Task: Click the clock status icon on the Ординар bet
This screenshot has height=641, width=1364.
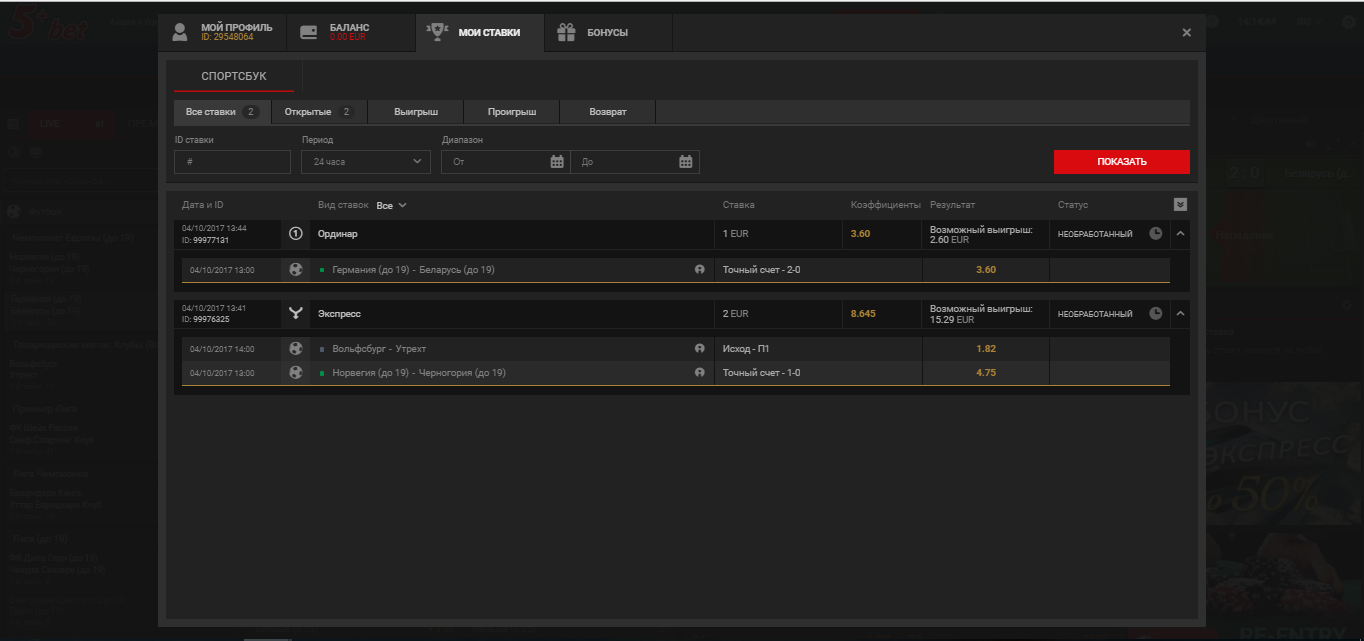Action: 1156,234
